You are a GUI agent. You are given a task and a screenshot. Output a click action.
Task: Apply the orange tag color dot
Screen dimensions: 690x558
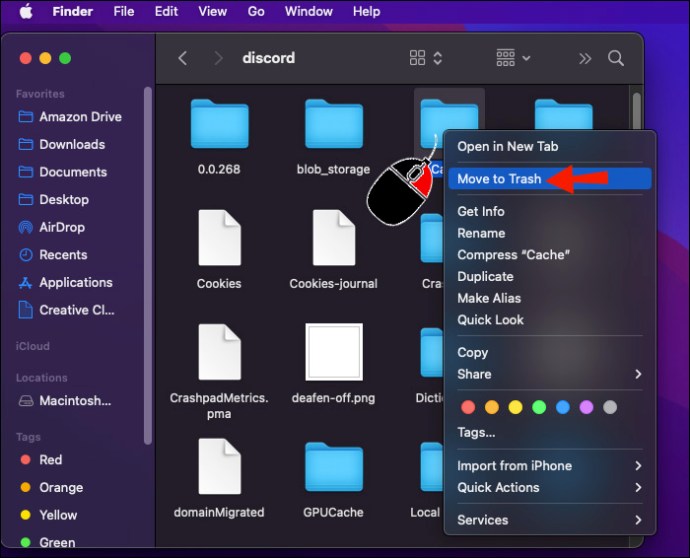492,407
